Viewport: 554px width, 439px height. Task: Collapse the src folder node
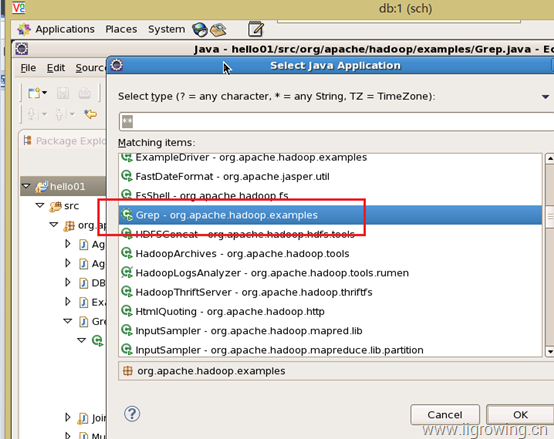[40, 205]
